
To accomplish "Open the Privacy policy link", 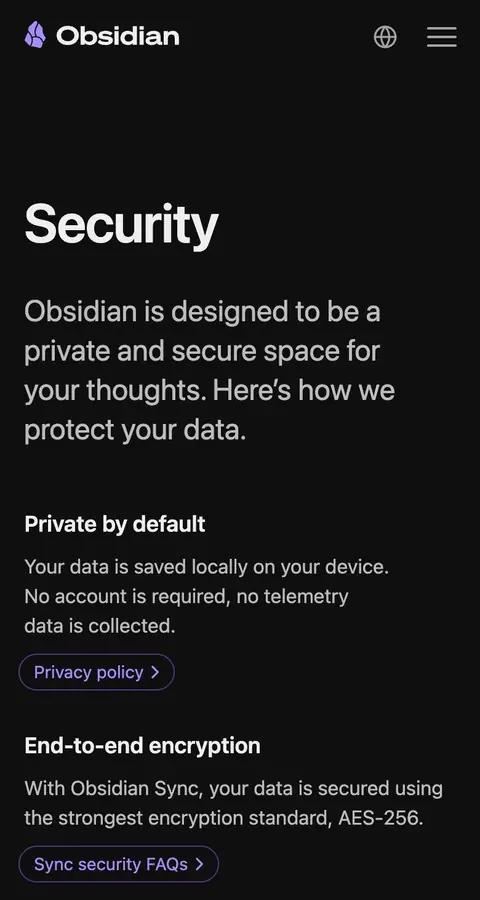I will click(x=96, y=672).
